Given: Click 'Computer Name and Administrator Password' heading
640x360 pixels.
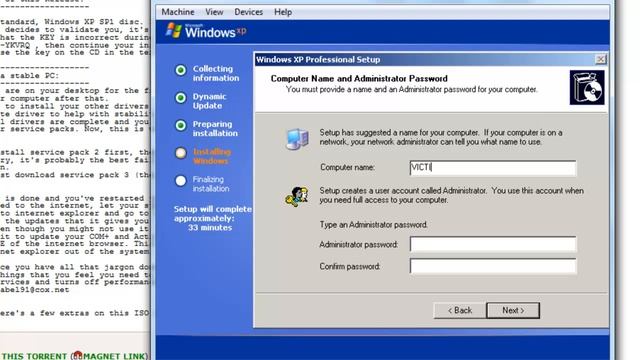Looking at the screenshot, I should pos(359,78).
